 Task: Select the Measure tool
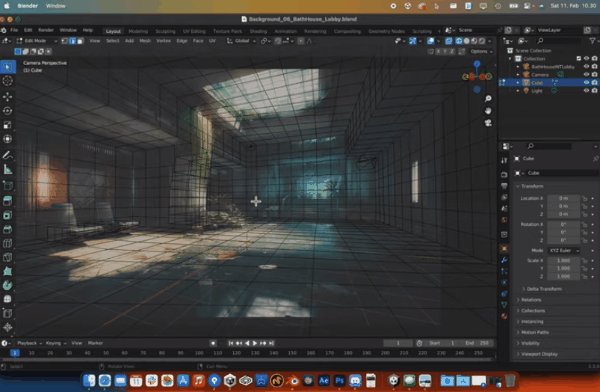pyautogui.click(x=7, y=169)
